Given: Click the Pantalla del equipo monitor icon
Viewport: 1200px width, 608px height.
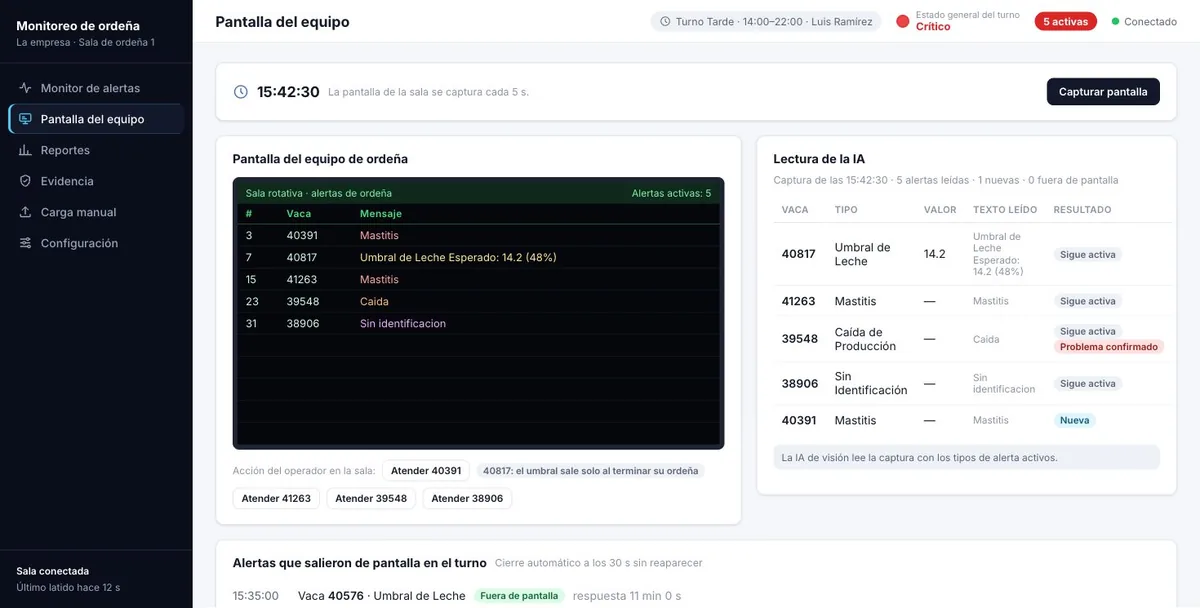Looking at the screenshot, I should coord(26,119).
